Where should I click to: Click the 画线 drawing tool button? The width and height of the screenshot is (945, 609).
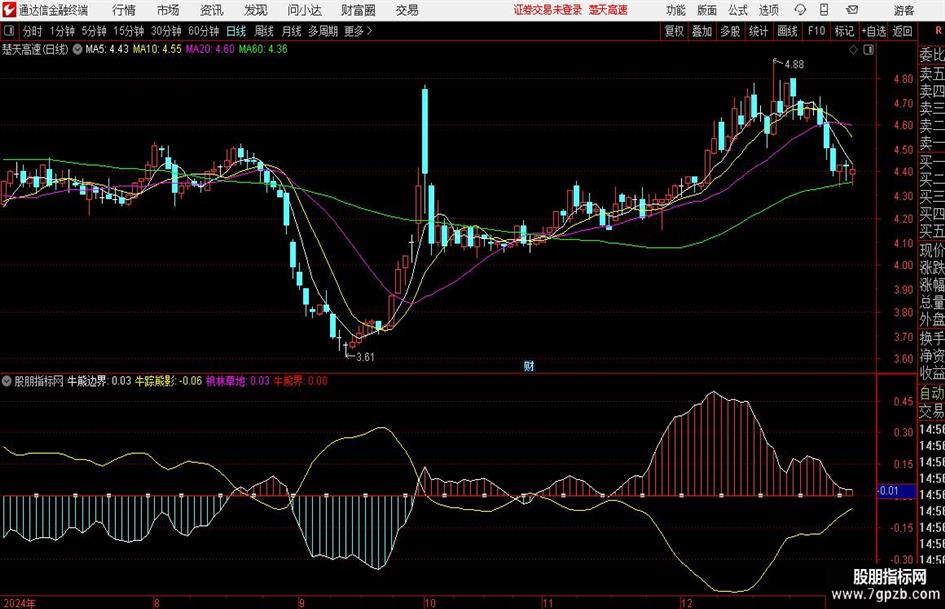(787, 31)
